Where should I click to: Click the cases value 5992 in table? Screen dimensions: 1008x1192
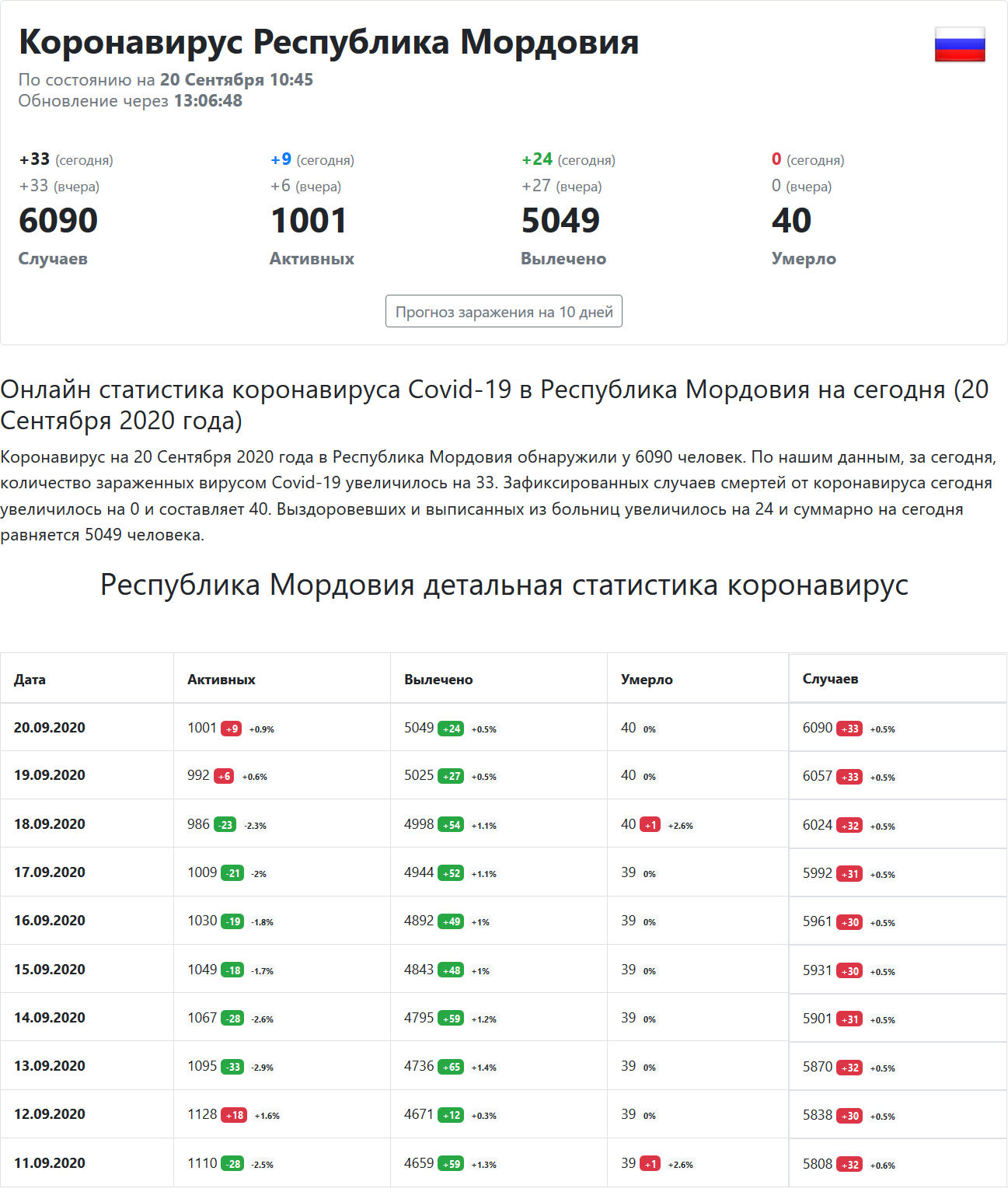[x=818, y=872]
